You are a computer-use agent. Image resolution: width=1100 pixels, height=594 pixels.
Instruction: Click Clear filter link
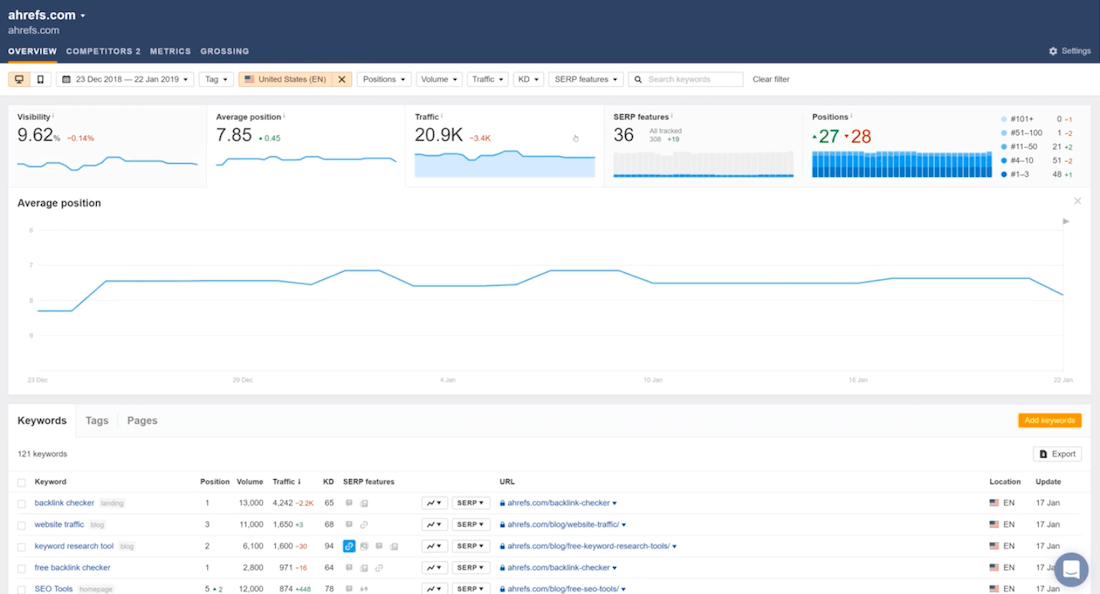pos(771,79)
